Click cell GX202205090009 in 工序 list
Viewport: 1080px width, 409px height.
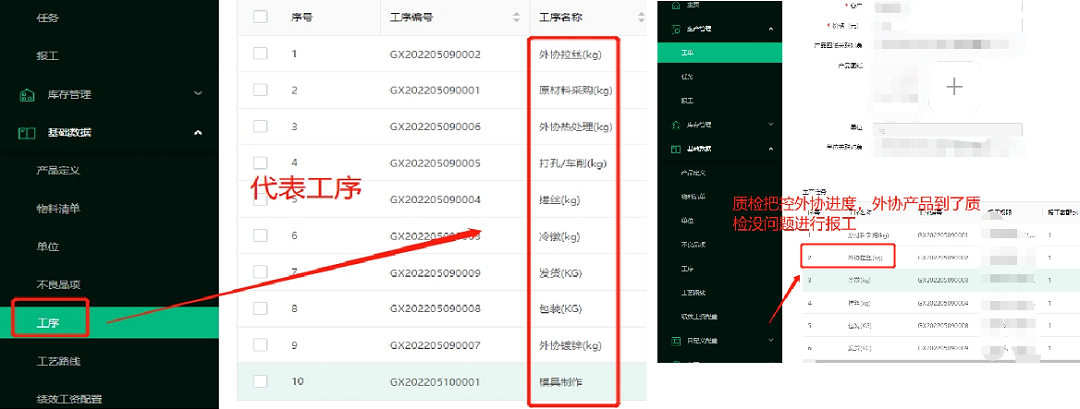(x=435, y=273)
